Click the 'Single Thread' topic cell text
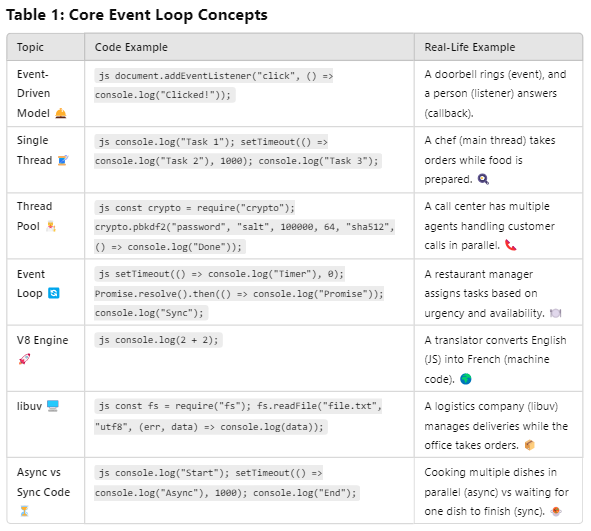This screenshot has width=591, height=531. coord(34,150)
